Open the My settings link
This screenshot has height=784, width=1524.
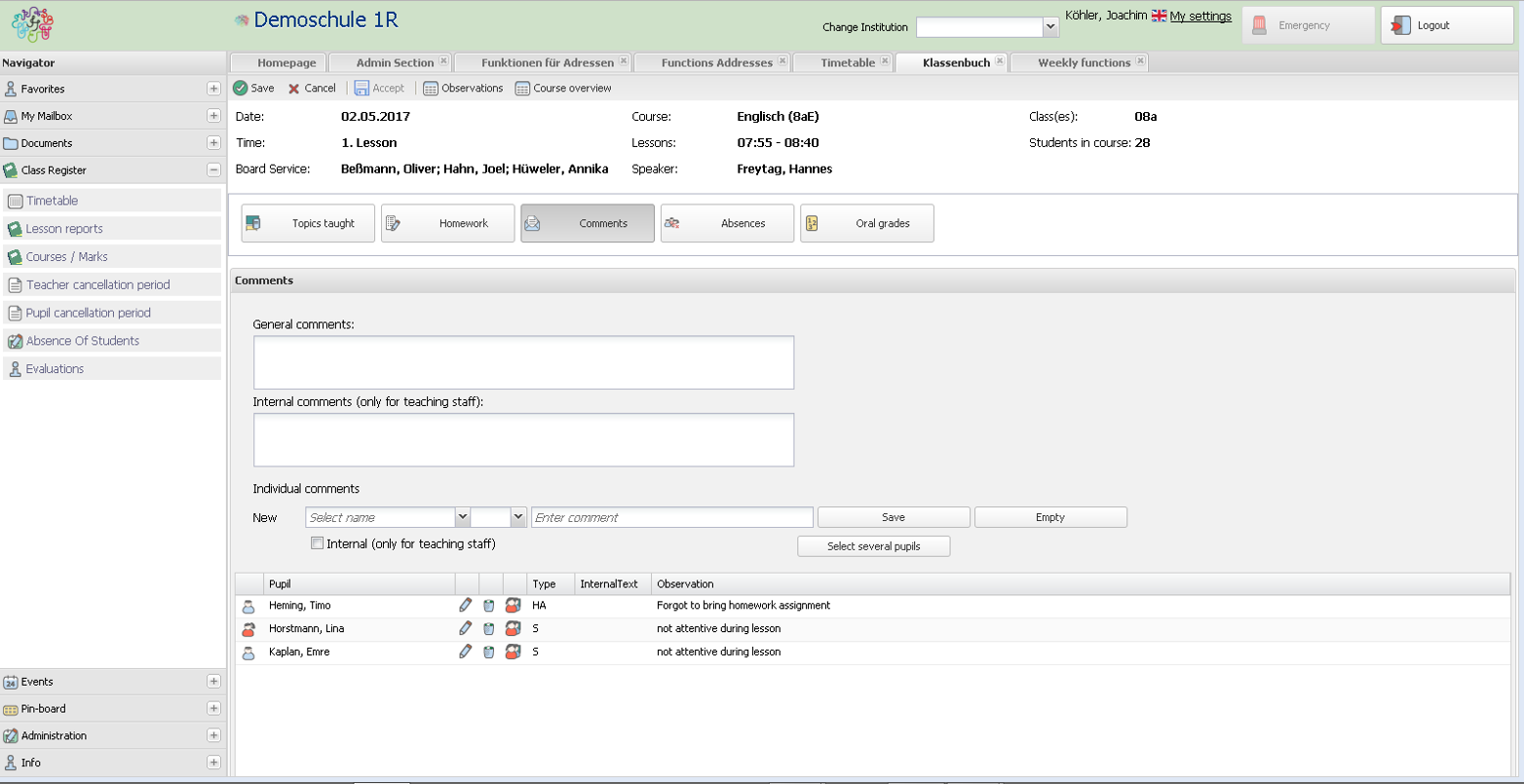tap(1200, 17)
